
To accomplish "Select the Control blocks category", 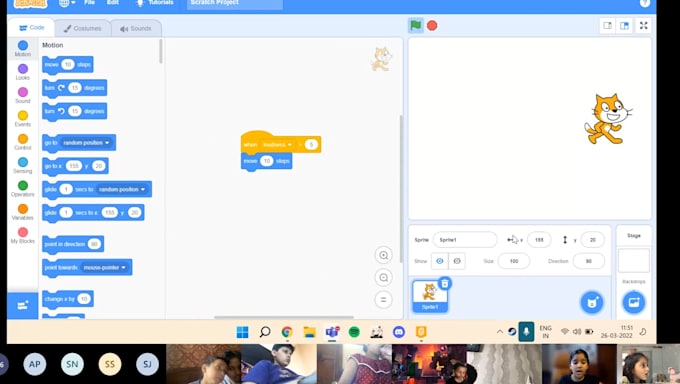I will pos(23,142).
